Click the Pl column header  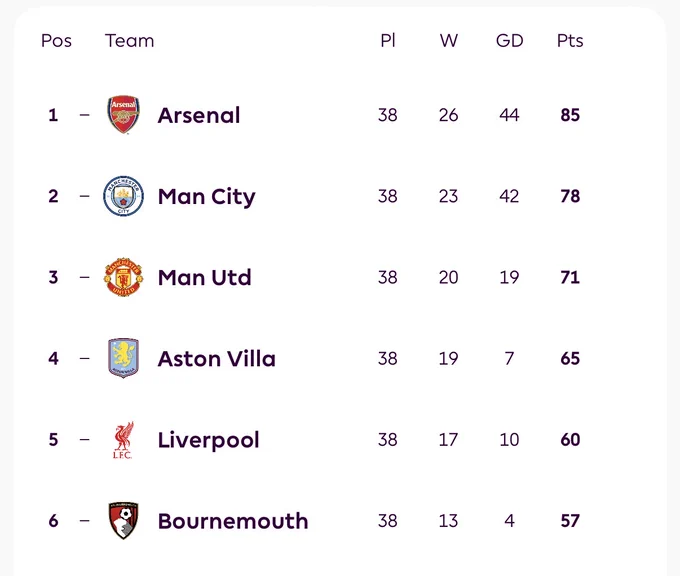[x=388, y=41]
